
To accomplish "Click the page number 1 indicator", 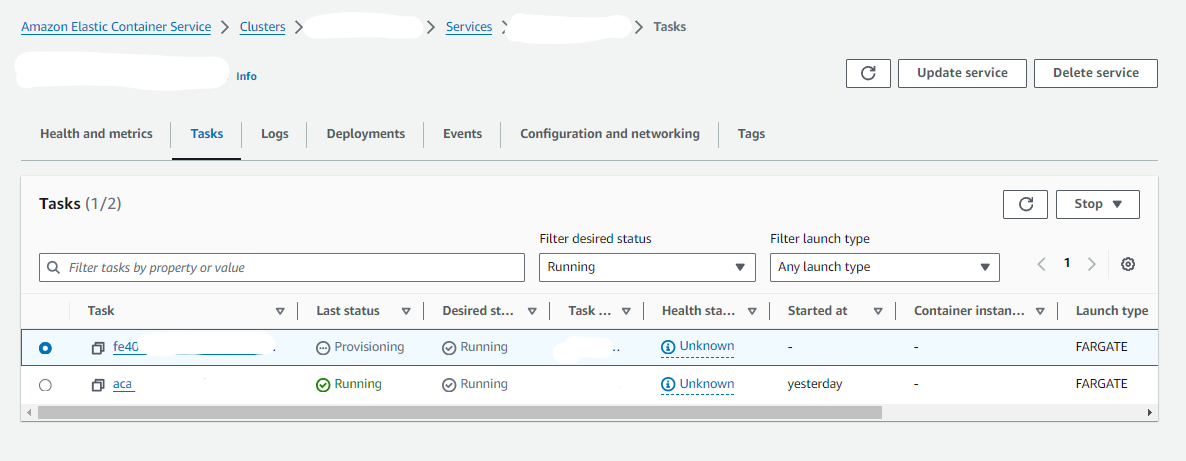I will click(1067, 263).
